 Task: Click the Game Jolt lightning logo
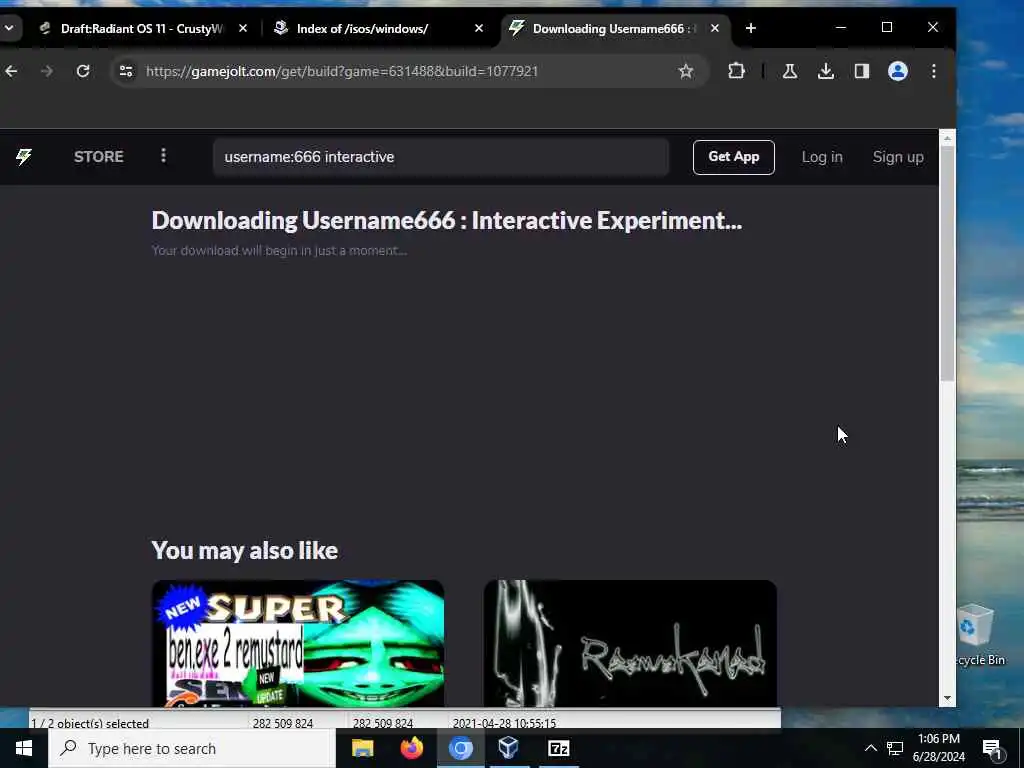(x=24, y=157)
